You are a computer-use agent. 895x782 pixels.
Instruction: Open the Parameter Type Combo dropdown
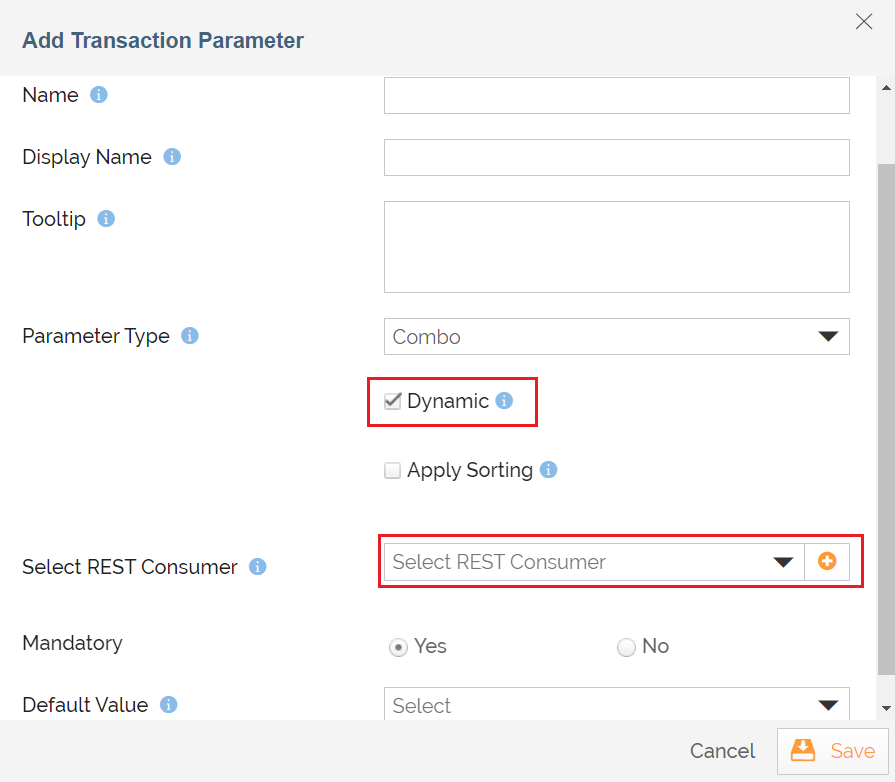click(x=616, y=336)
